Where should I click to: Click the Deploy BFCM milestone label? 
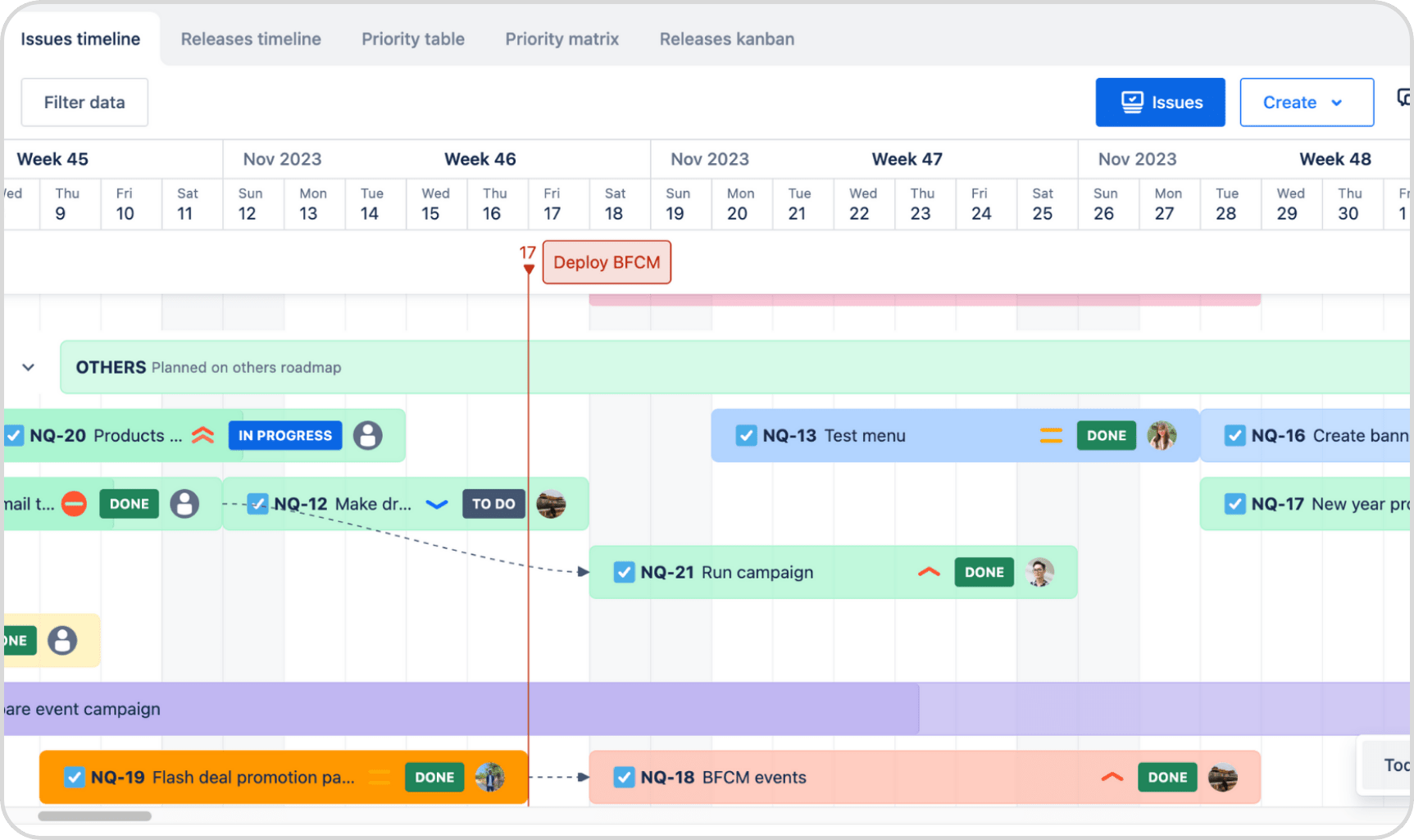point(607,261)
